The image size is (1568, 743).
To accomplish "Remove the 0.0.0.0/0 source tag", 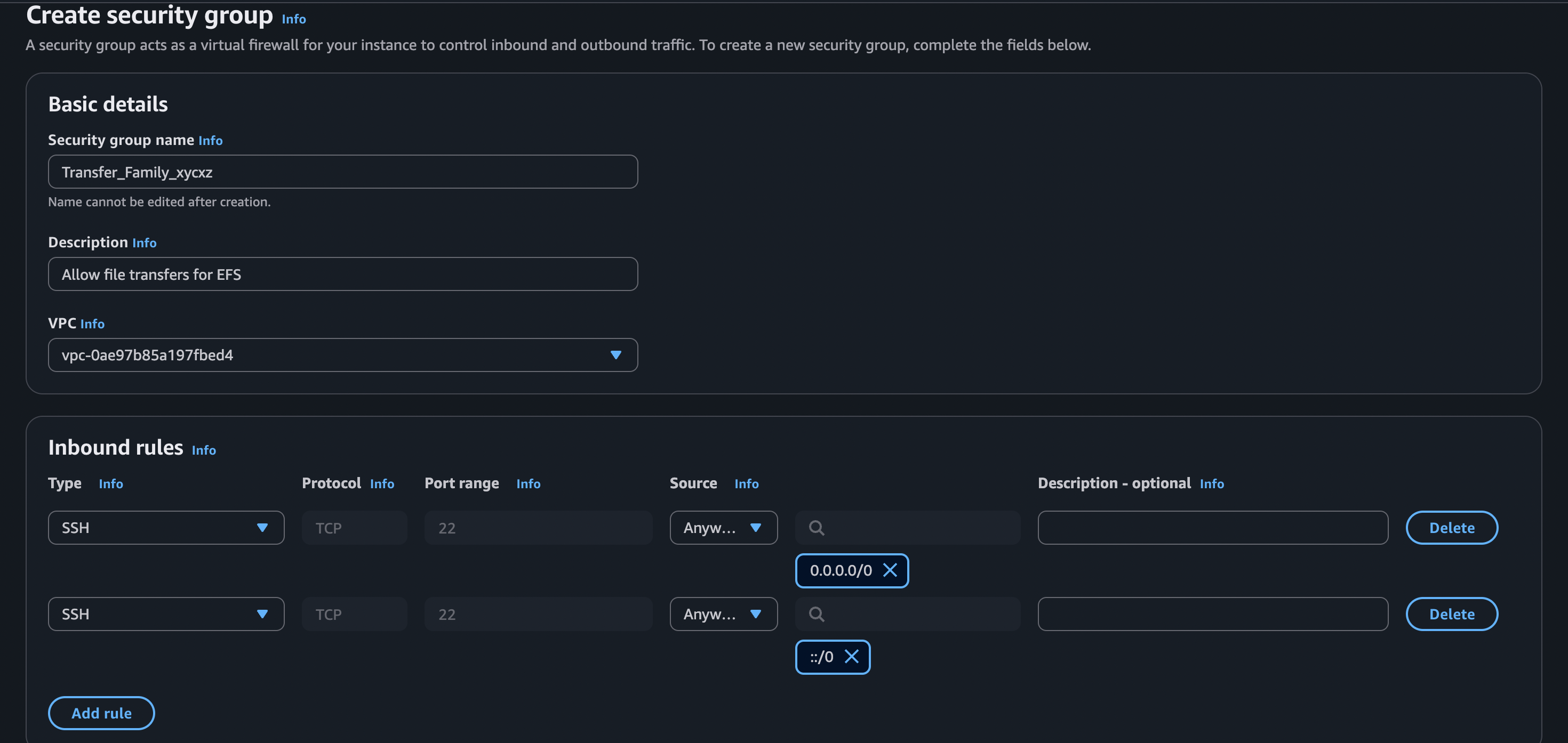I will click(889, 570).
